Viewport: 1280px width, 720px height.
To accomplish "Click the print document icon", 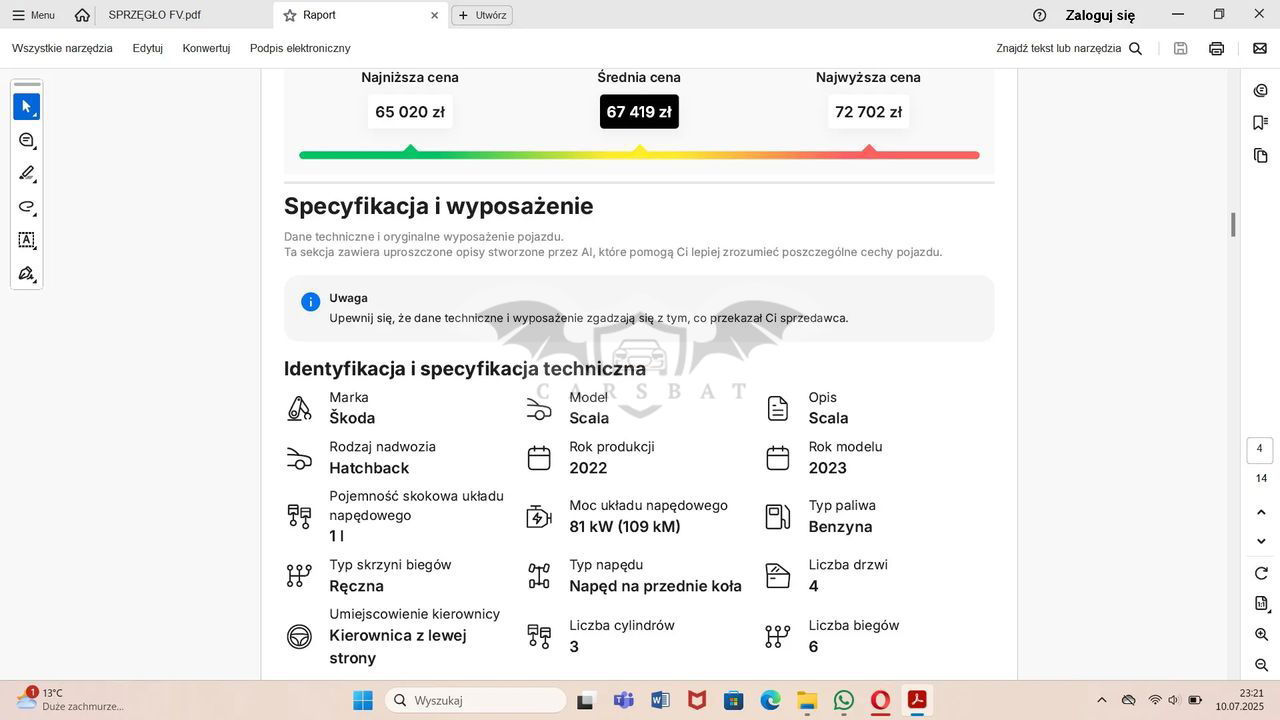I will [x=1216, y=48].
